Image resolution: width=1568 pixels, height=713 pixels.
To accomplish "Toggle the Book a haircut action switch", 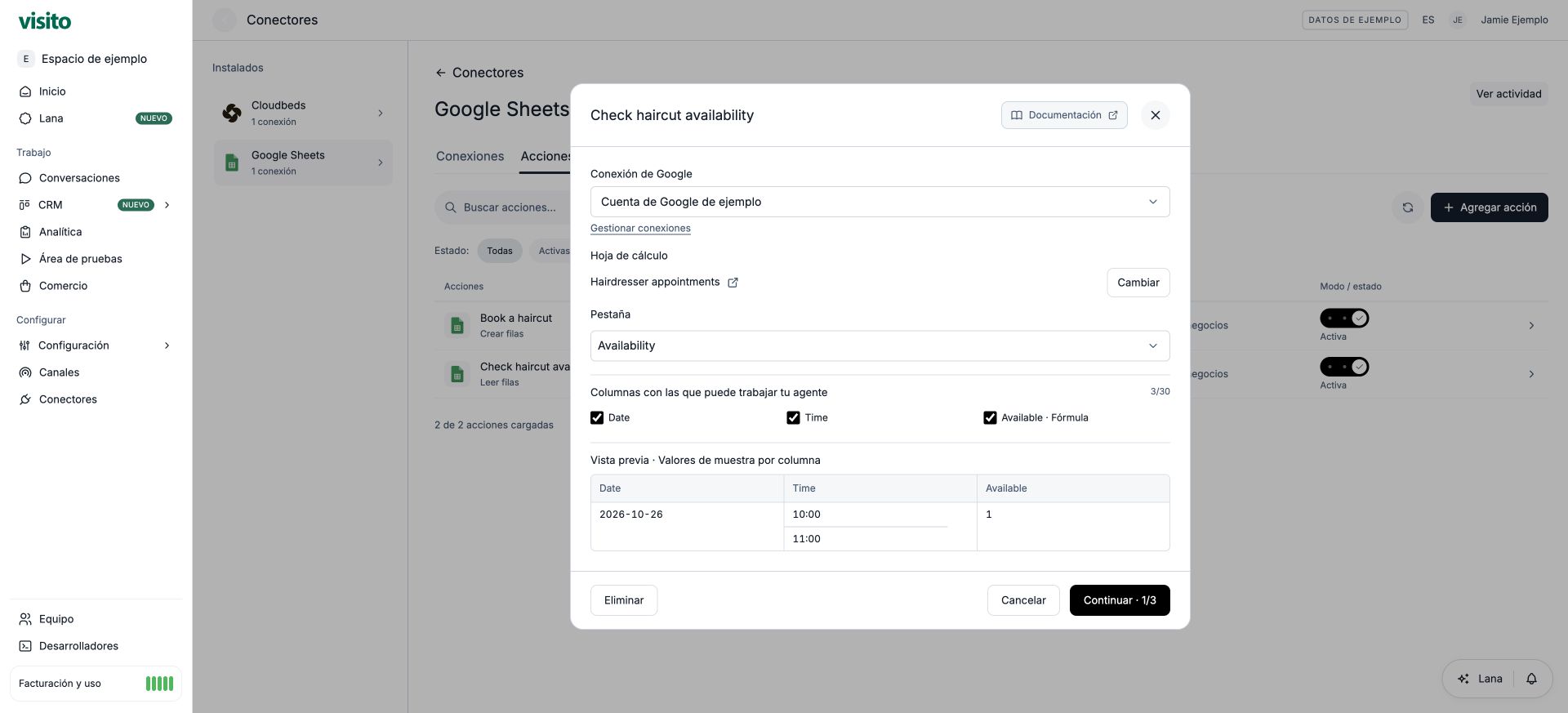I will [x=1344, y=318].
